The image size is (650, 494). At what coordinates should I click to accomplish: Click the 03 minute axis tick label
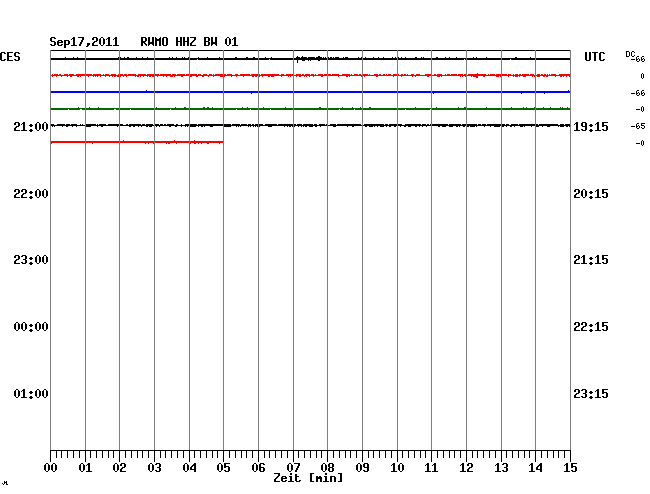154,468
